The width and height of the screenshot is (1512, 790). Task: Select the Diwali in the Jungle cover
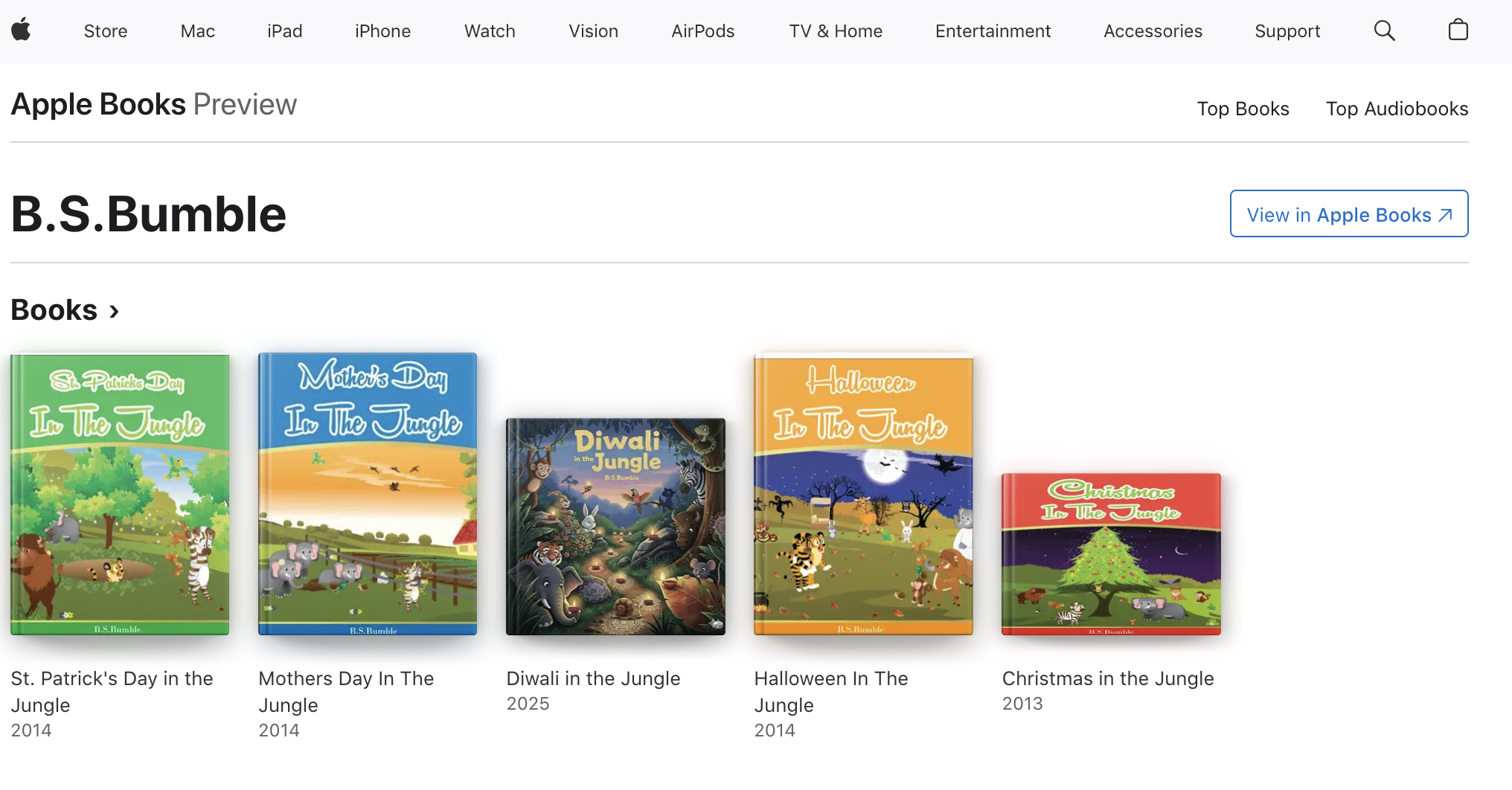[x=615, y=527]
